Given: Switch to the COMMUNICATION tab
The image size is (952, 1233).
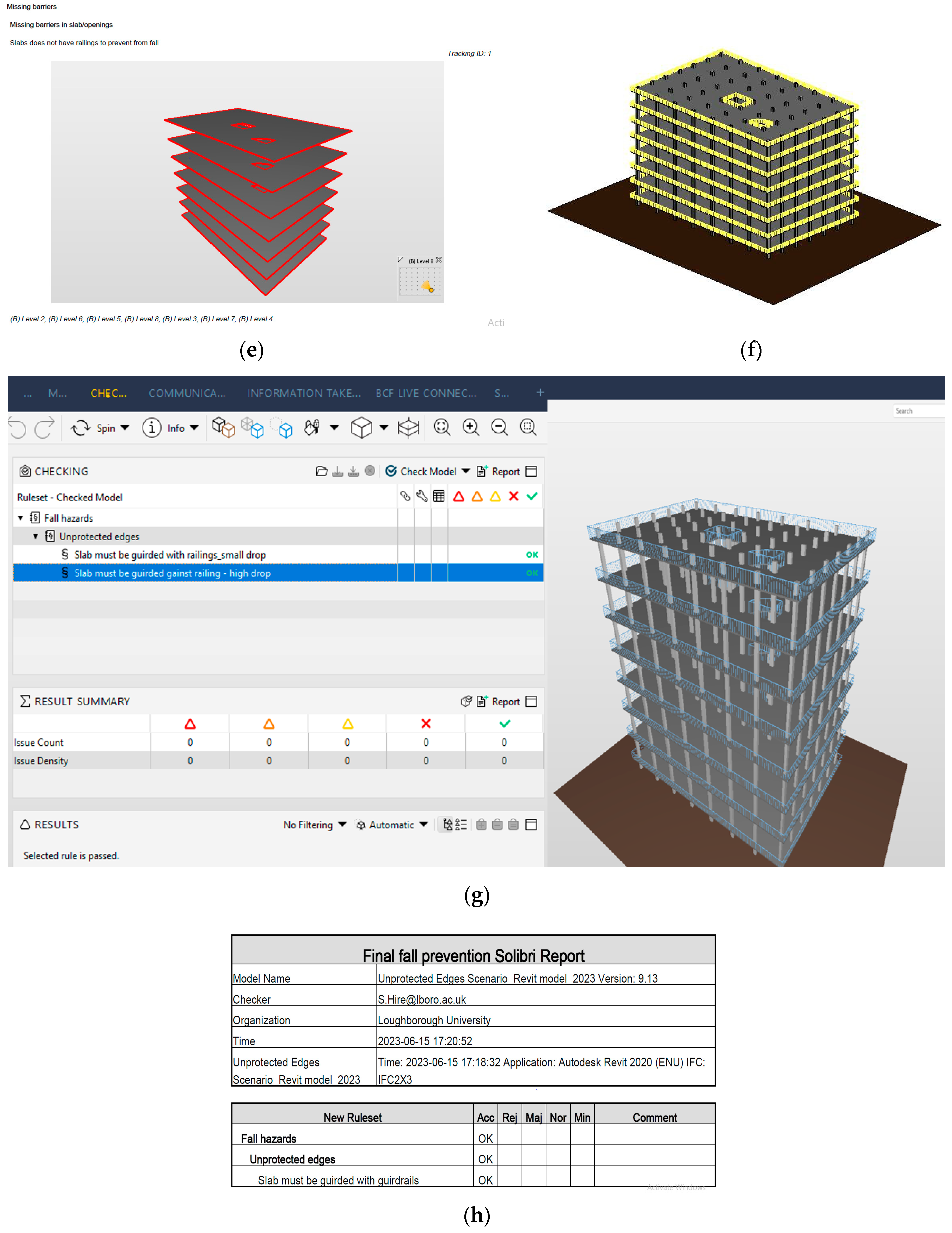Looking at the screenshot, I should tap(187, 394).
